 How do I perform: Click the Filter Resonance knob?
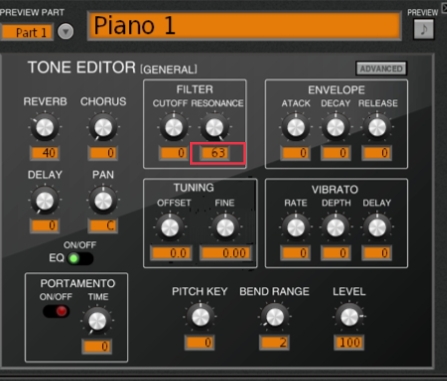[x=214, y=127]
